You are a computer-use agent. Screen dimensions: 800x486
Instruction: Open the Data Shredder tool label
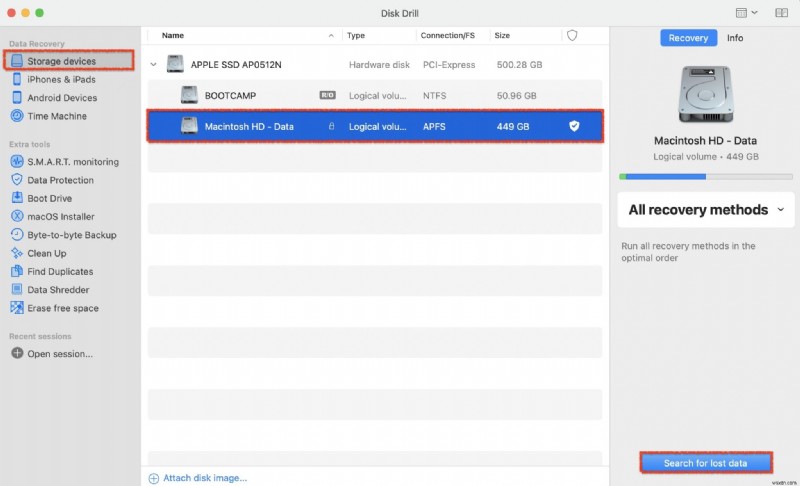[58, 290]
